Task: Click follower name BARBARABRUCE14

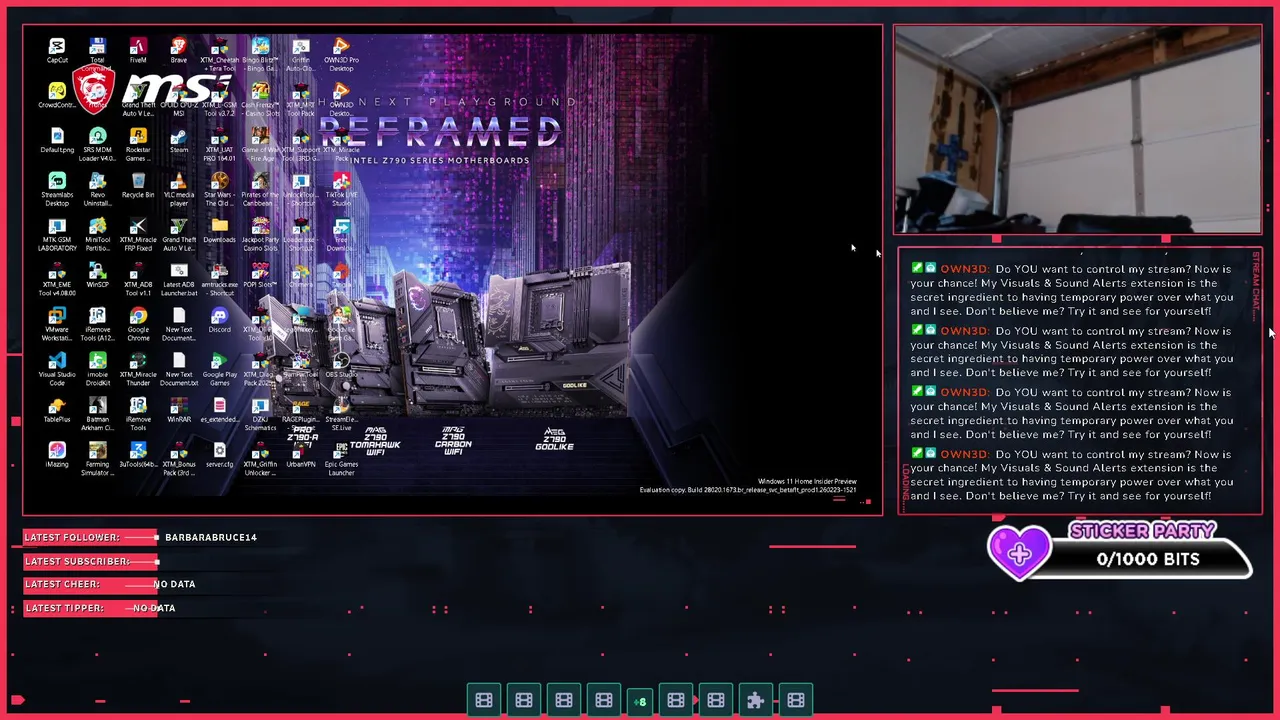Action: [211, 537]
